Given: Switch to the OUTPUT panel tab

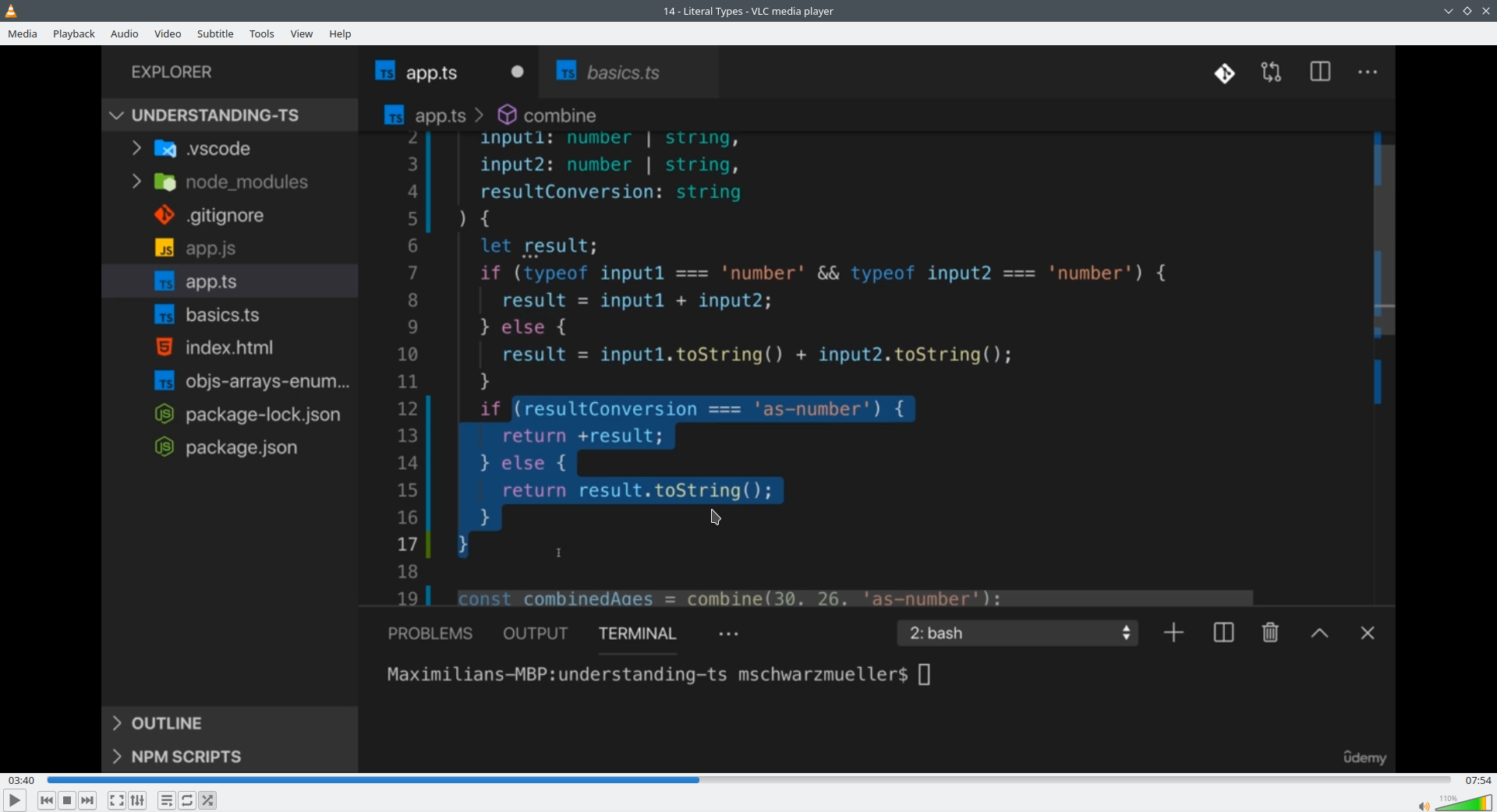Looking at the screenshot, I should 535,634.
